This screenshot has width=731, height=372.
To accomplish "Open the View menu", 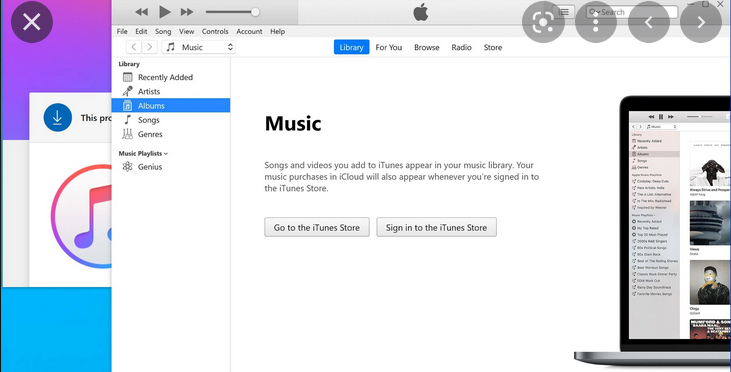I will tap(186, 32).
